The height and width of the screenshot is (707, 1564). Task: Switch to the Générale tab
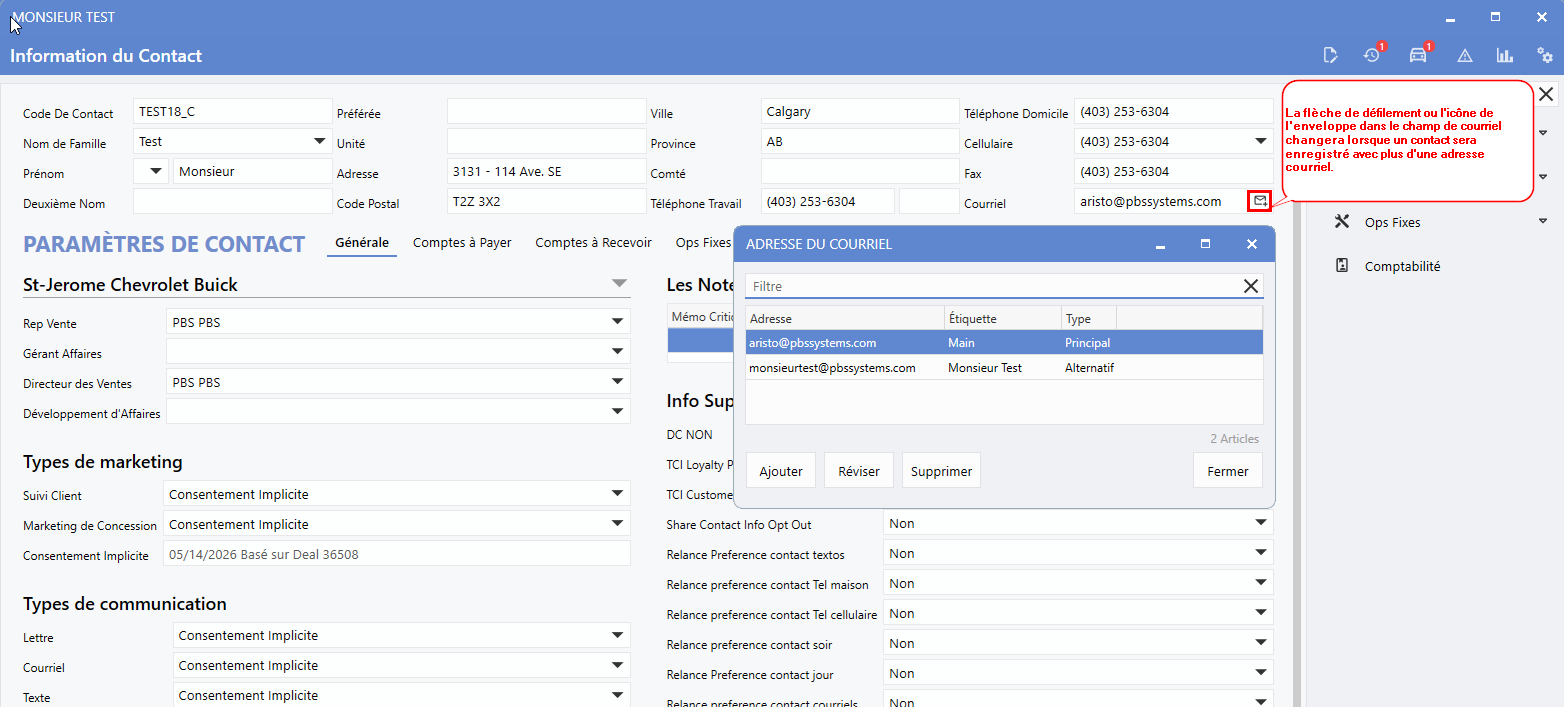point(362,242)
